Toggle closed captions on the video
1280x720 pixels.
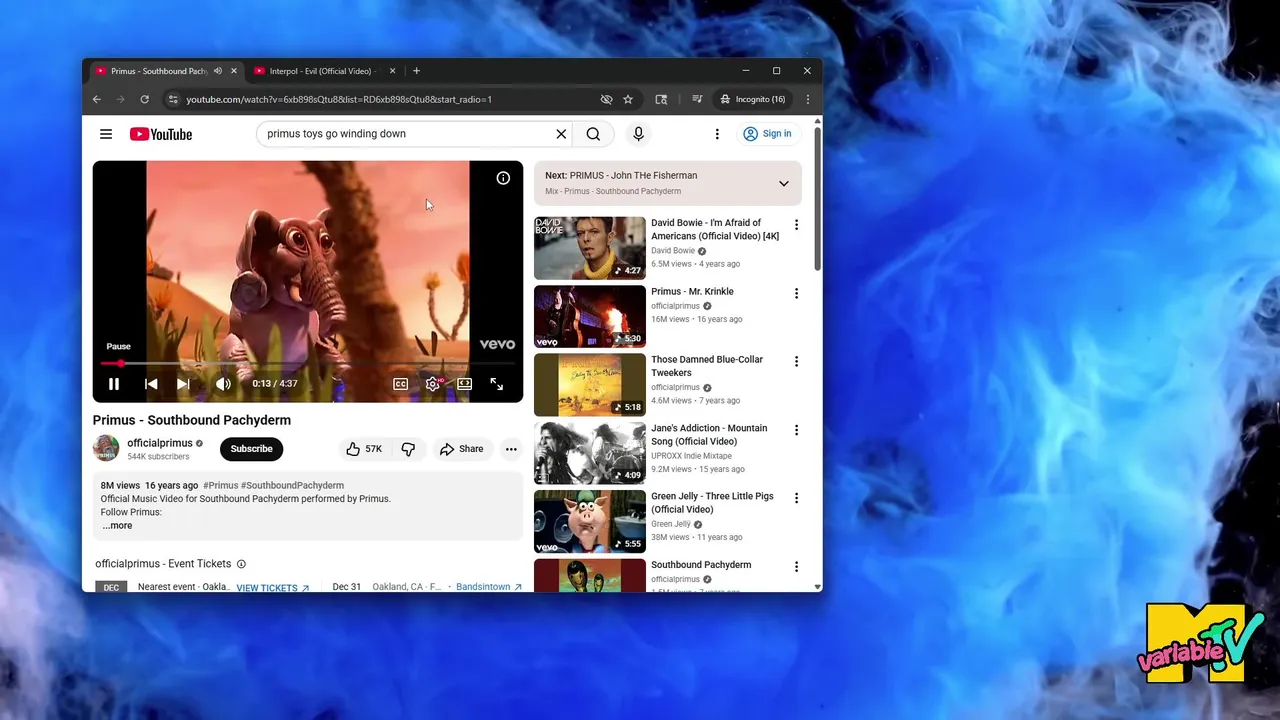tap(400, 384)
